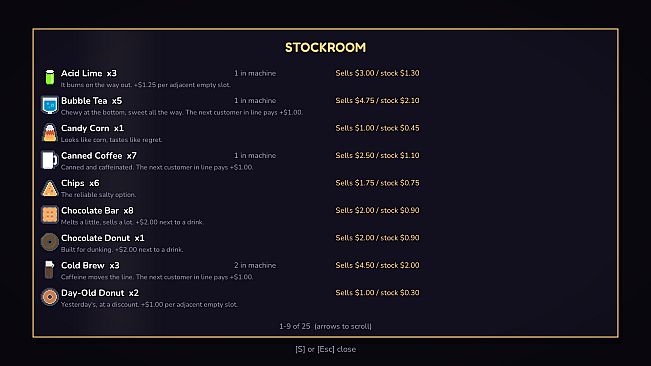
Task: Click the Bubble Tea cup icon
Action: [50, 105]
